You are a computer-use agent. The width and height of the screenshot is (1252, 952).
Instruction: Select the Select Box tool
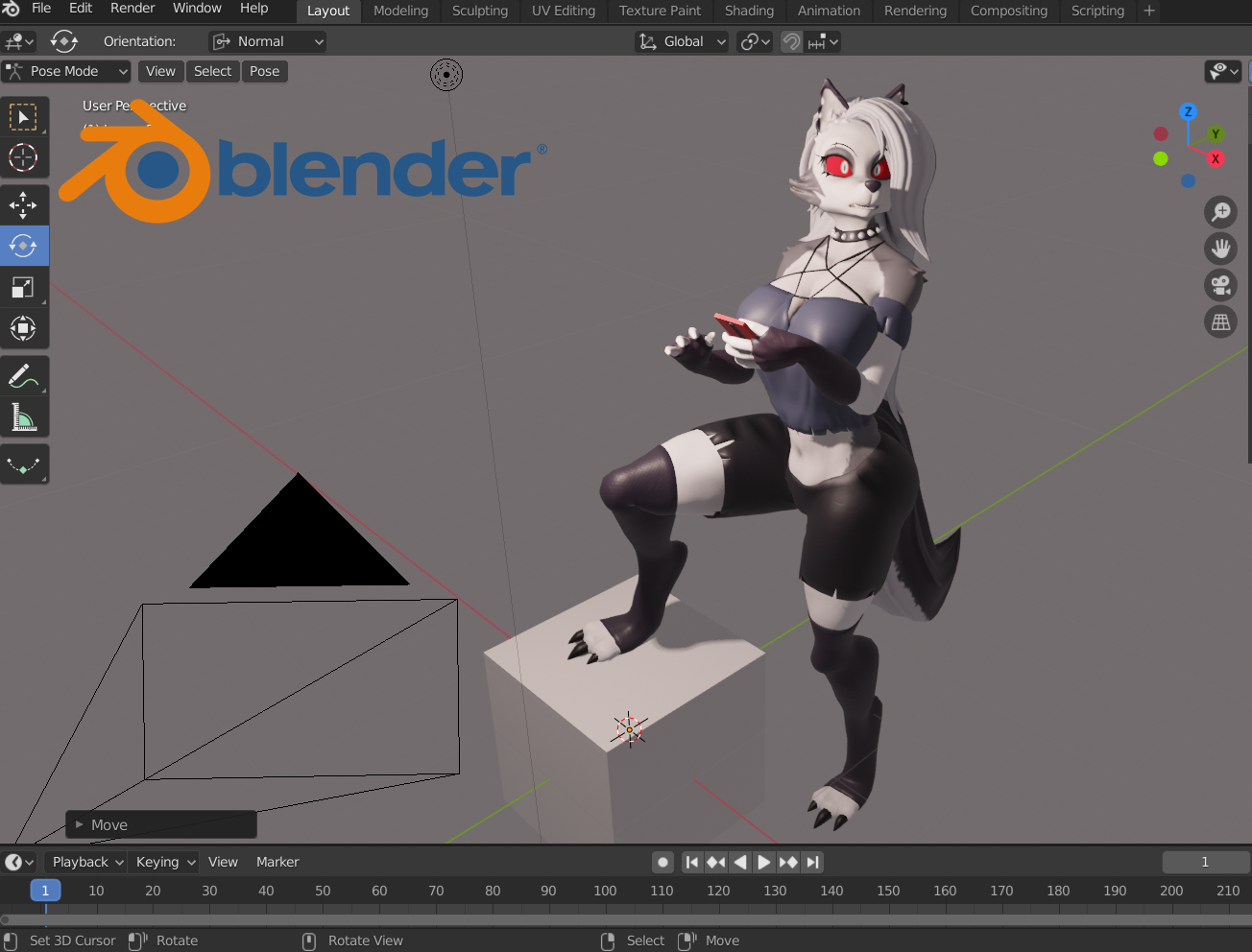point(23,117)
